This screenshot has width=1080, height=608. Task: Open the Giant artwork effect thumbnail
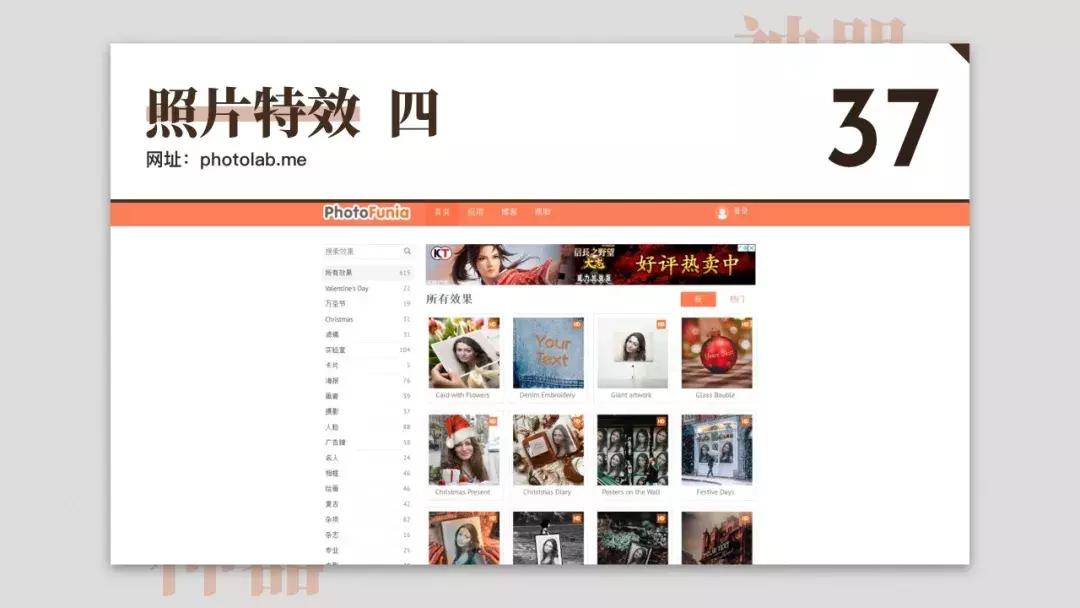point(632,353)
